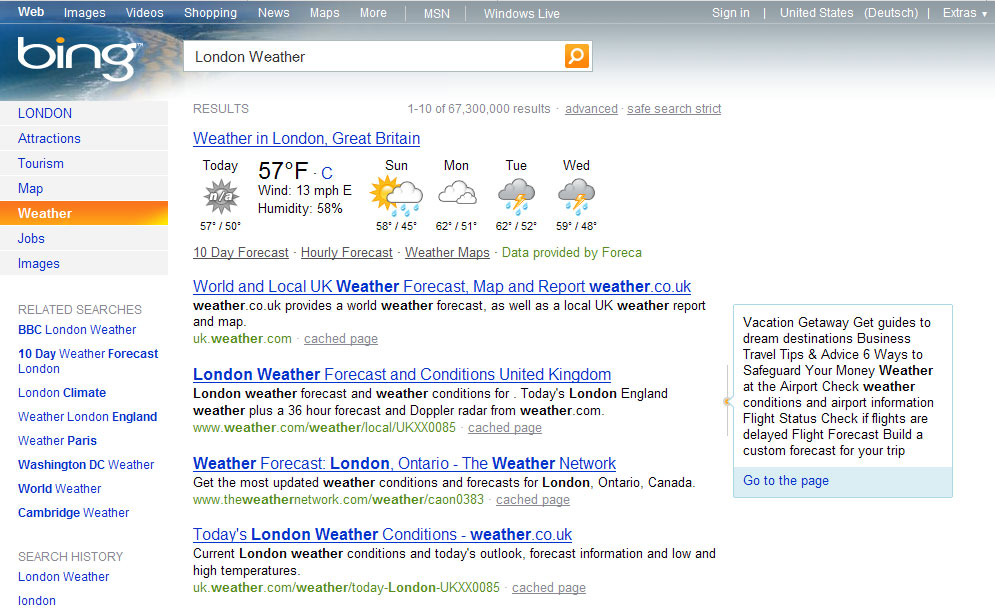995x613 pixels.
Task: Switch temperature units to Celsius
Action: (x=326, y=173)
